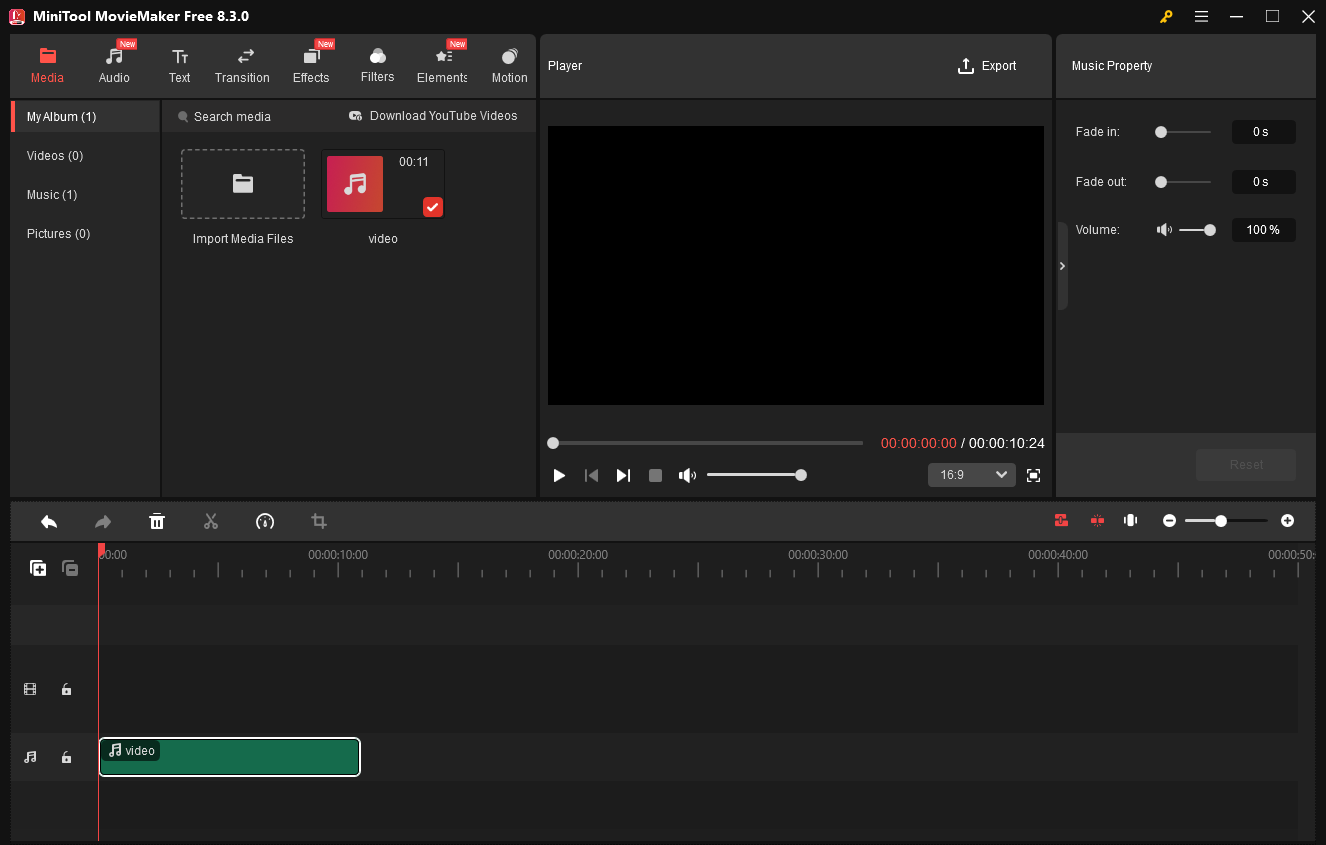Screen dimensions: 1326x845
Task: Adjust the Fade out slider
Action: point(1183,182)
